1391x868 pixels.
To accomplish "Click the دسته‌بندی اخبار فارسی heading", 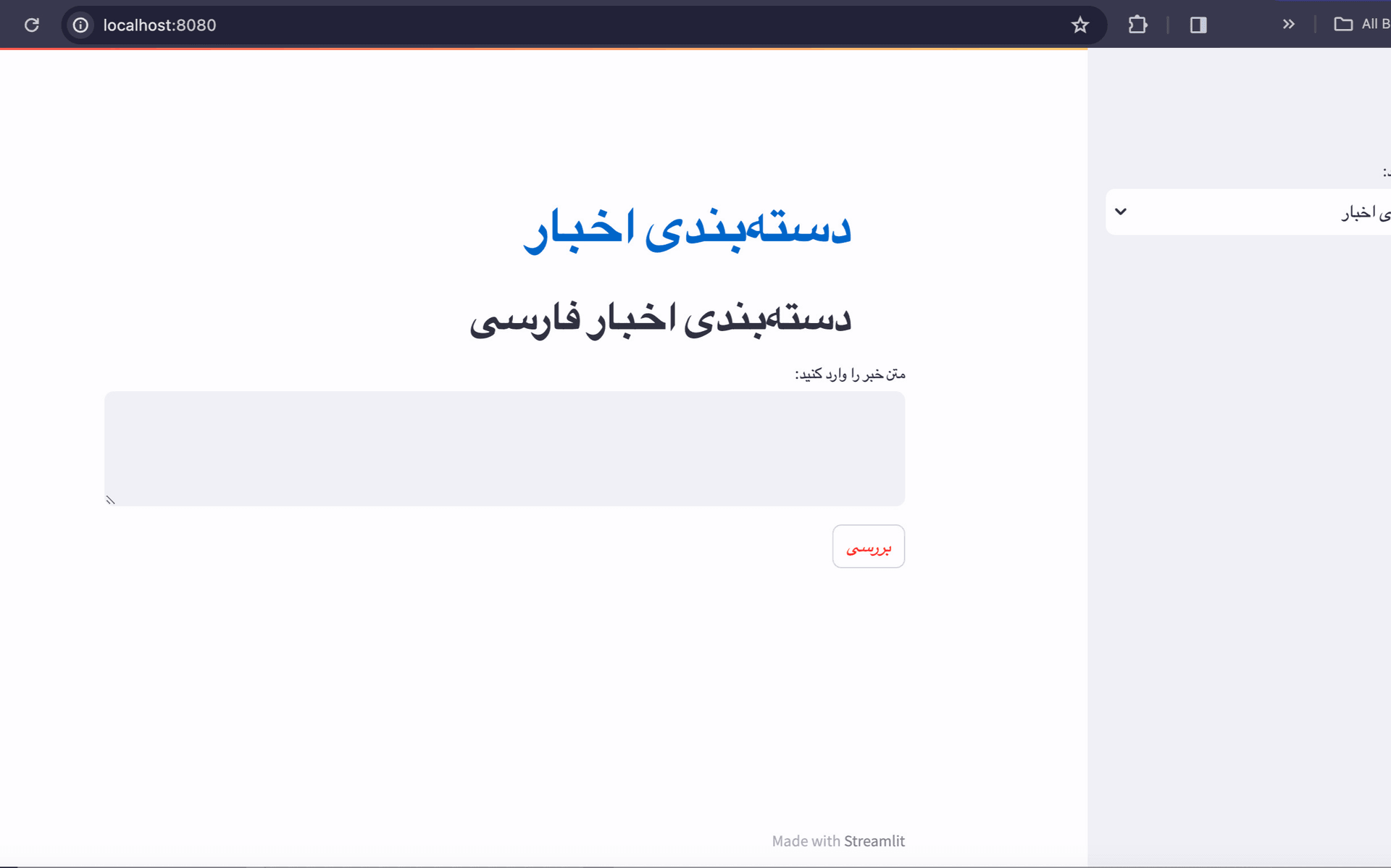I will tap(660, 319).
